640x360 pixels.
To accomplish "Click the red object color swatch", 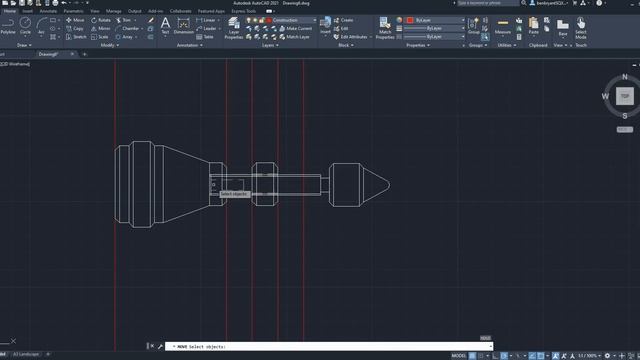I will pyautogui.click(x=410, y=20).
